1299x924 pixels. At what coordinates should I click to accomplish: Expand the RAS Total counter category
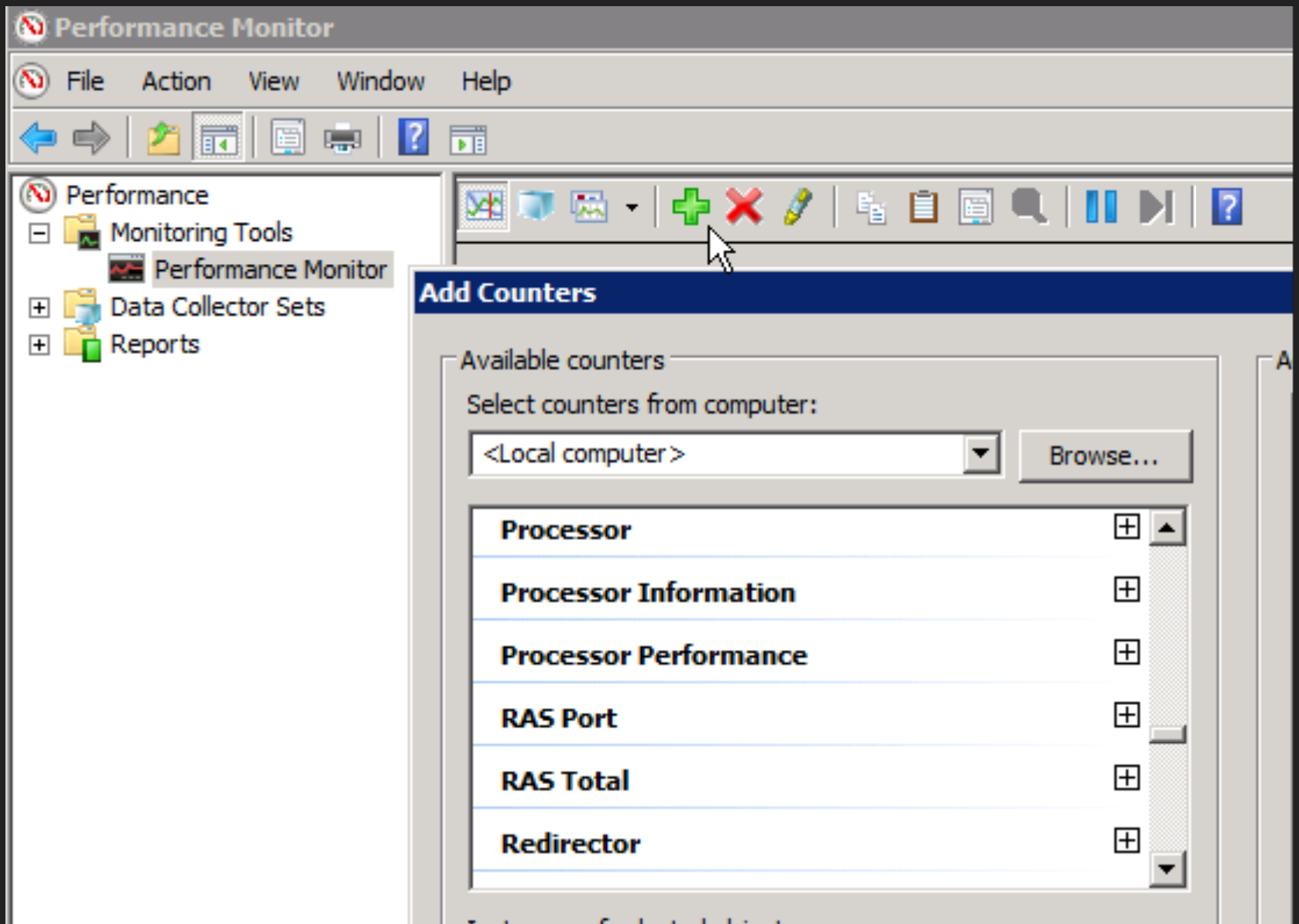tap(1126, 778)
